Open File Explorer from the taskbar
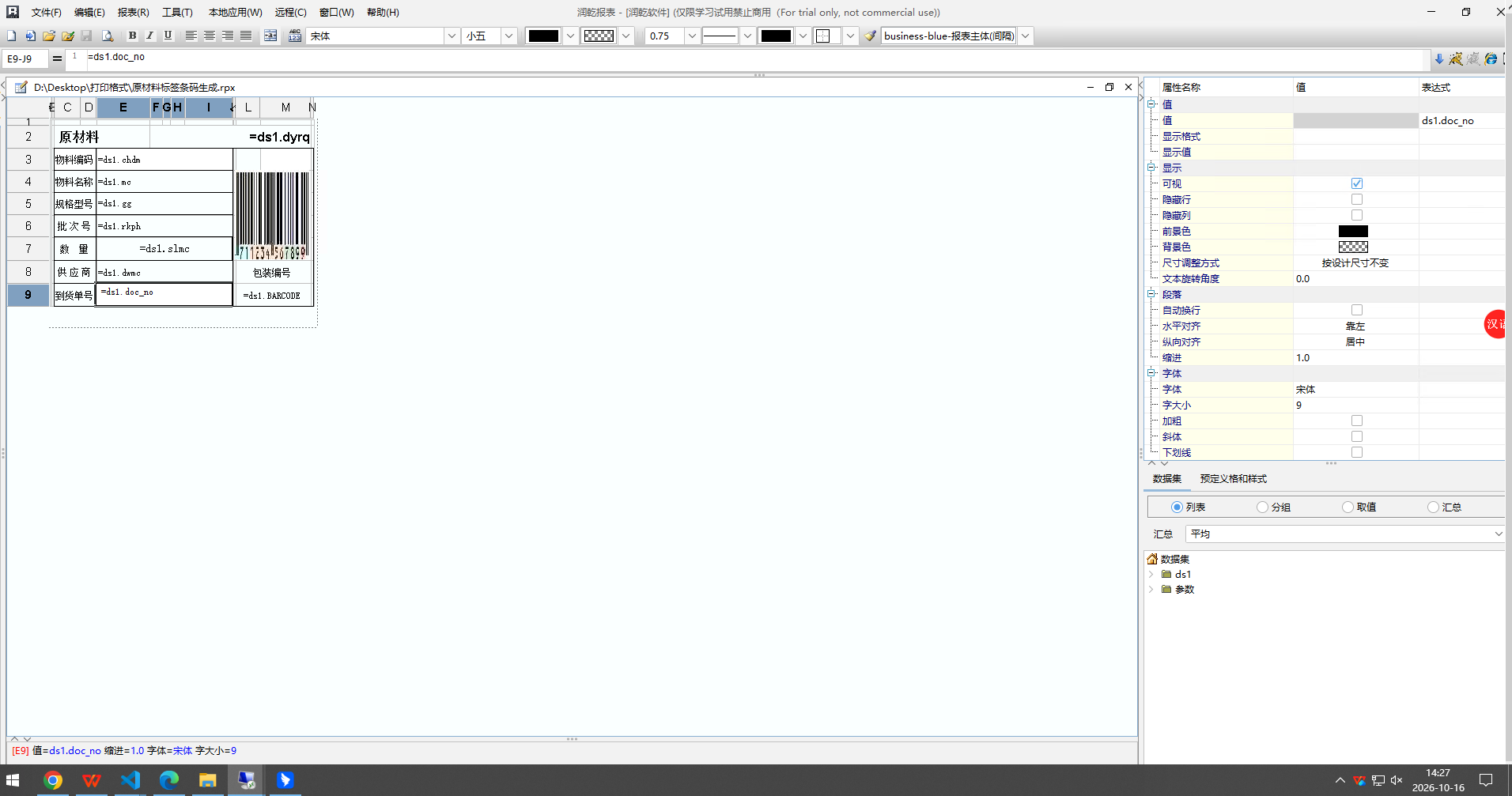This screenshot has width=1512, height=796. [x=208, y=780]
